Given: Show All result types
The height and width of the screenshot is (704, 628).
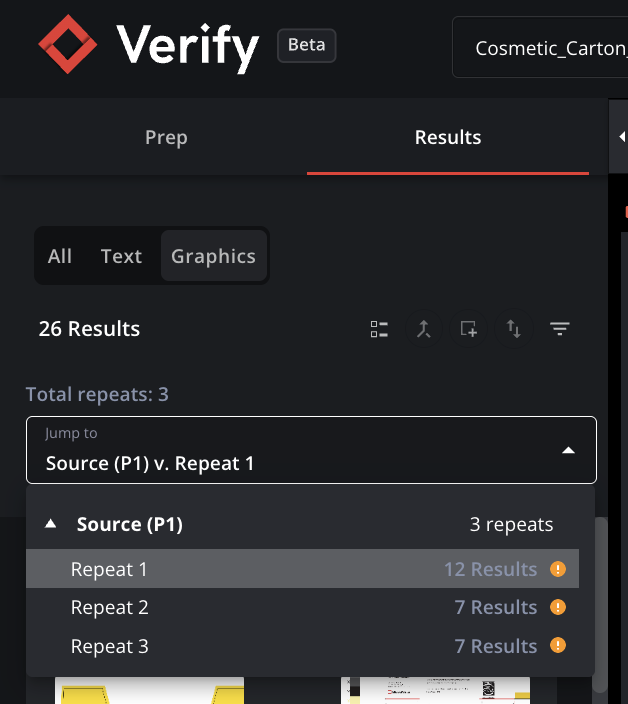Looking at the screenshot, I should pyautogui.click(x=60, y=256).
